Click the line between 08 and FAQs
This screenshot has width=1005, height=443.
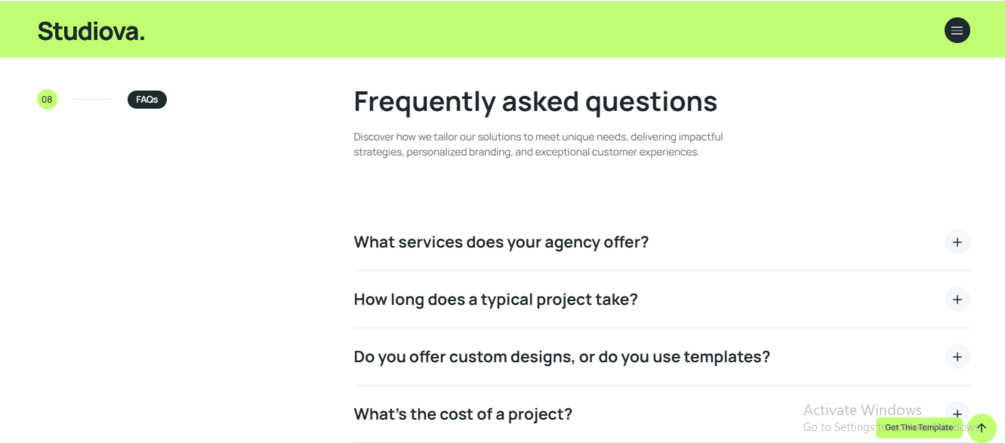tap(92, 99)
